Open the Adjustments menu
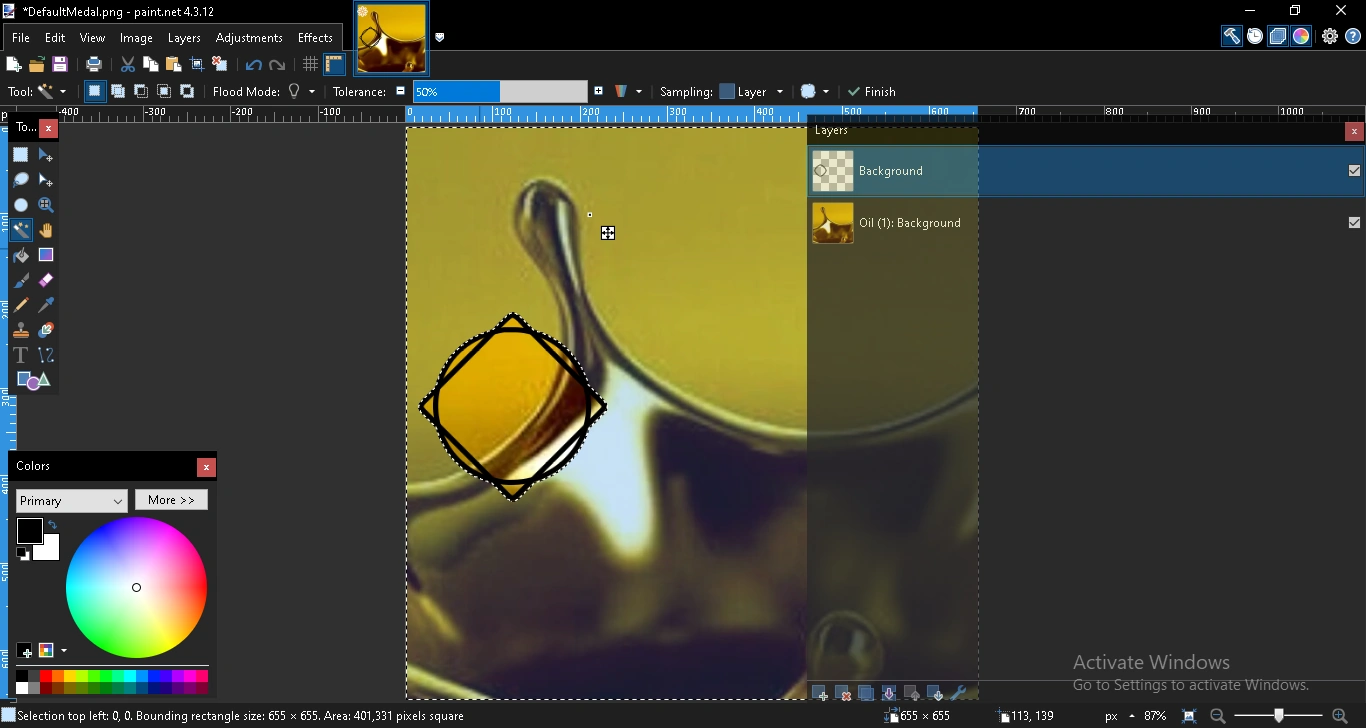 (249, 38)
